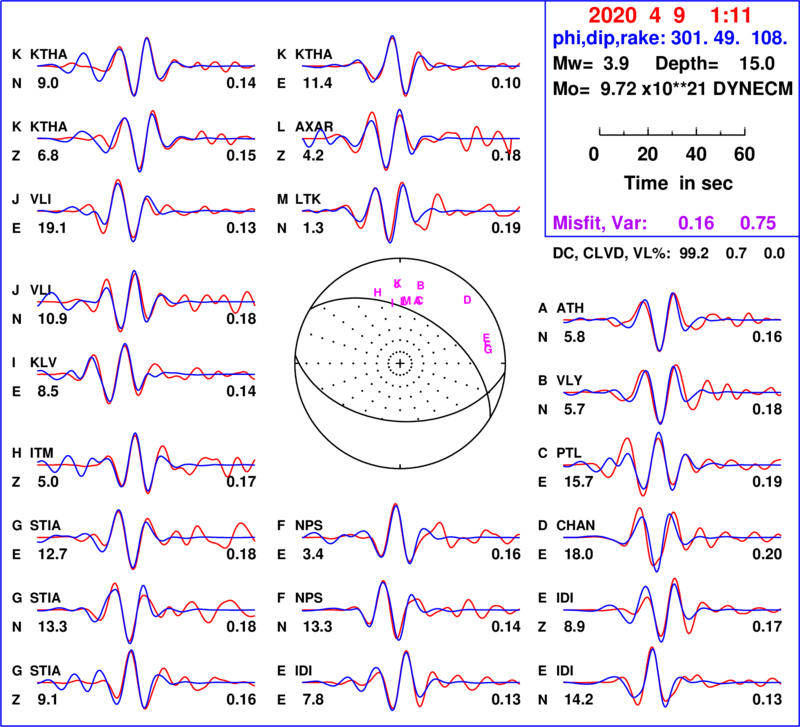Click station letter H on the beachball

[378, 292]
